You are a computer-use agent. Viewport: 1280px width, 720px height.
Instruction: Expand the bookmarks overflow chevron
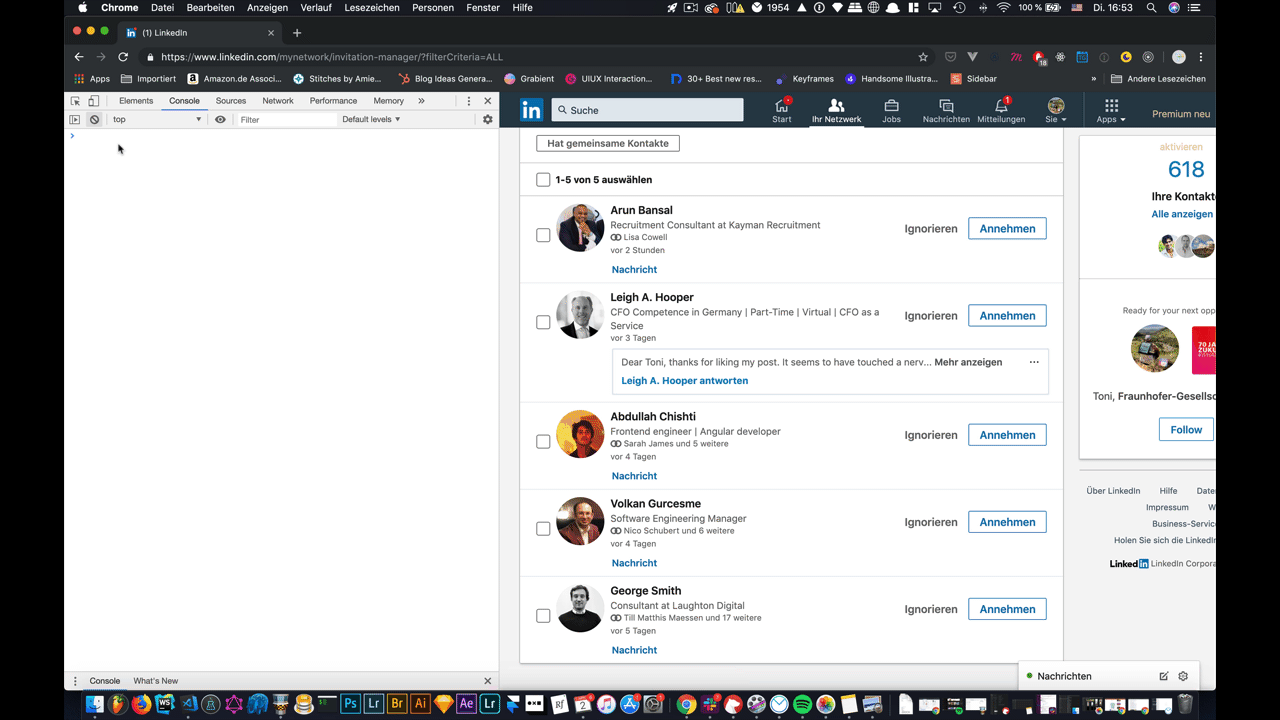[x=1093, y=79]
